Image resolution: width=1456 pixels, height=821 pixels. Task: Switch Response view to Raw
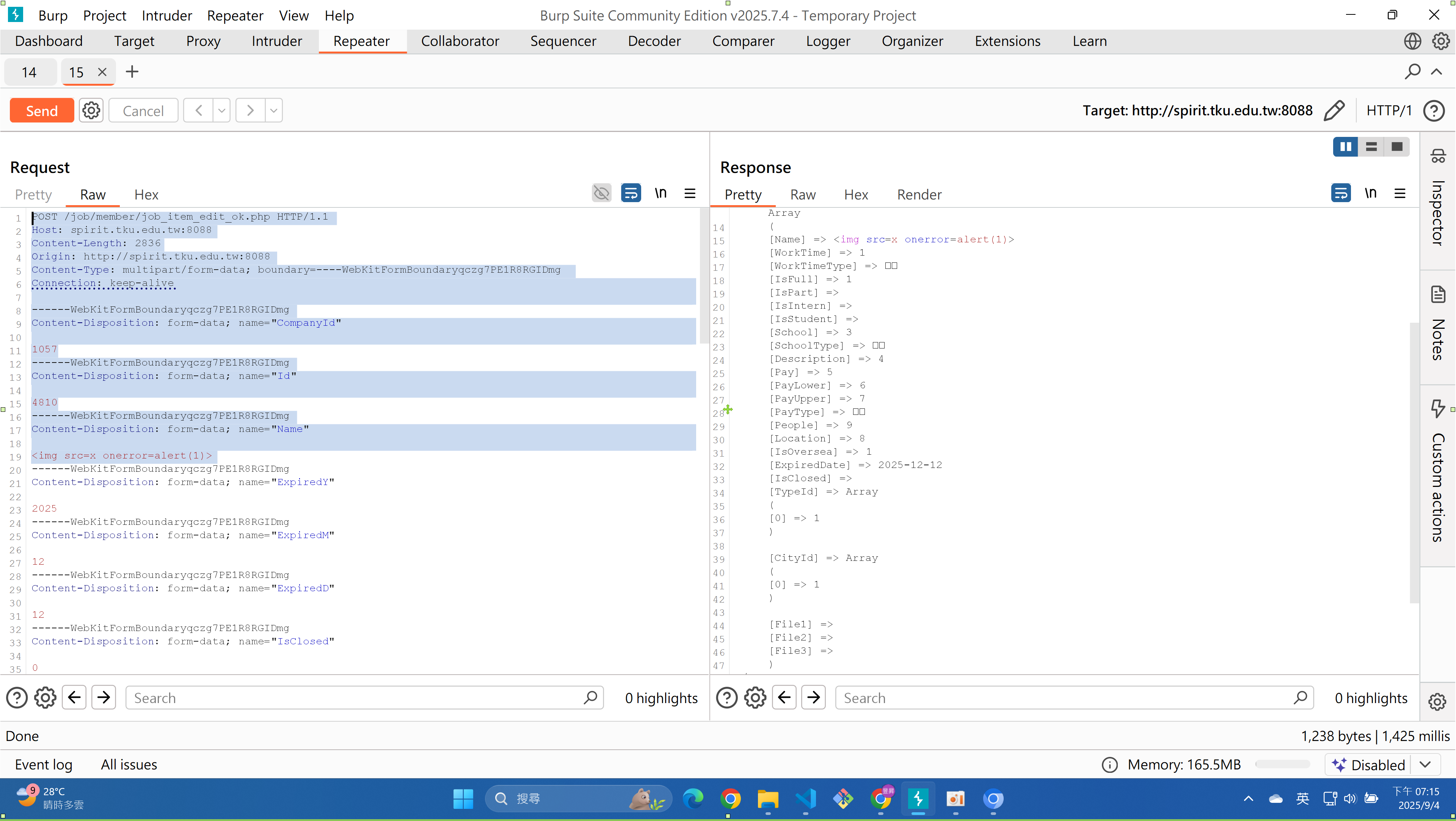[803, 195]
